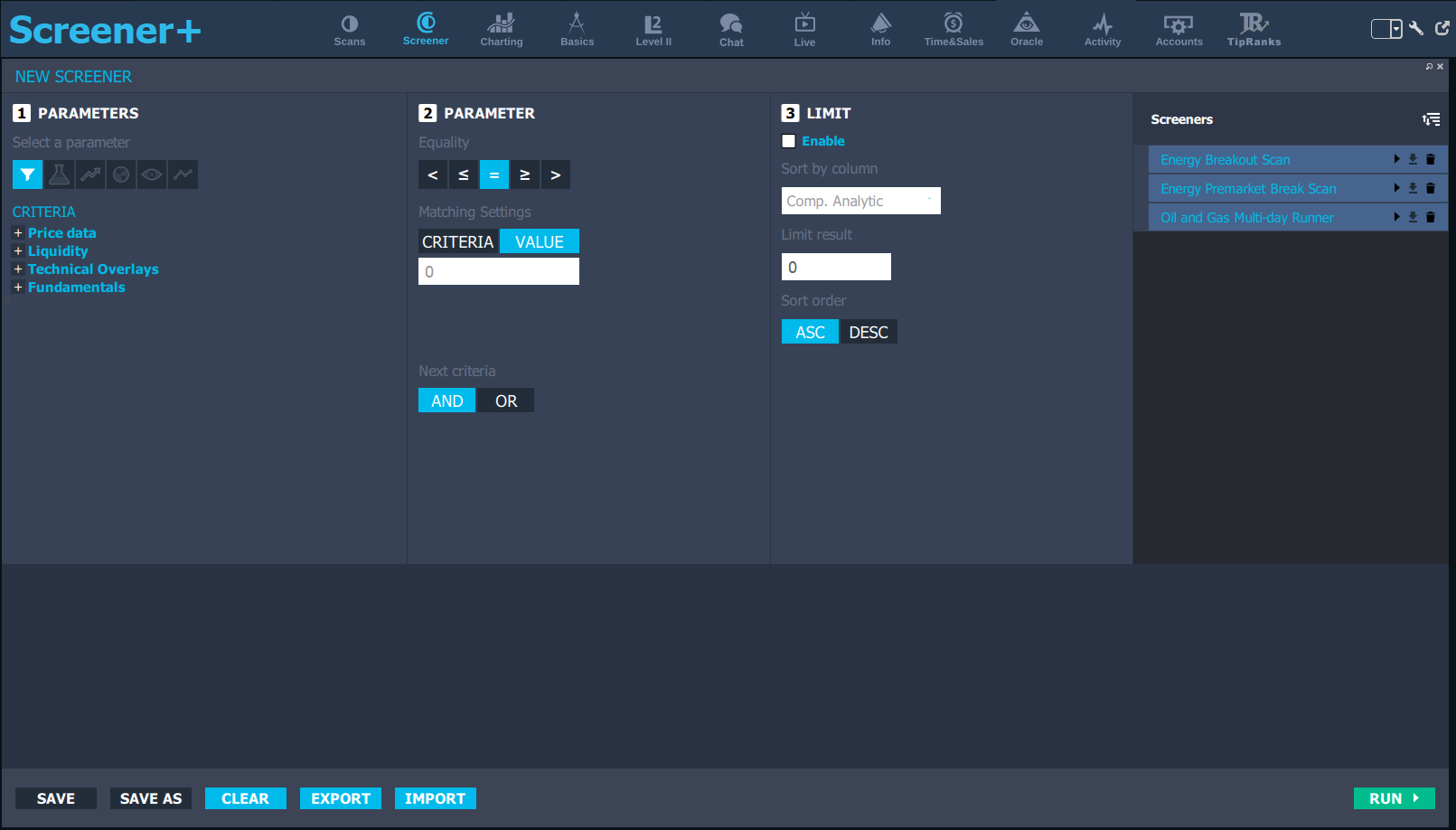Switch next criteria to OR

tap(505, 401)
